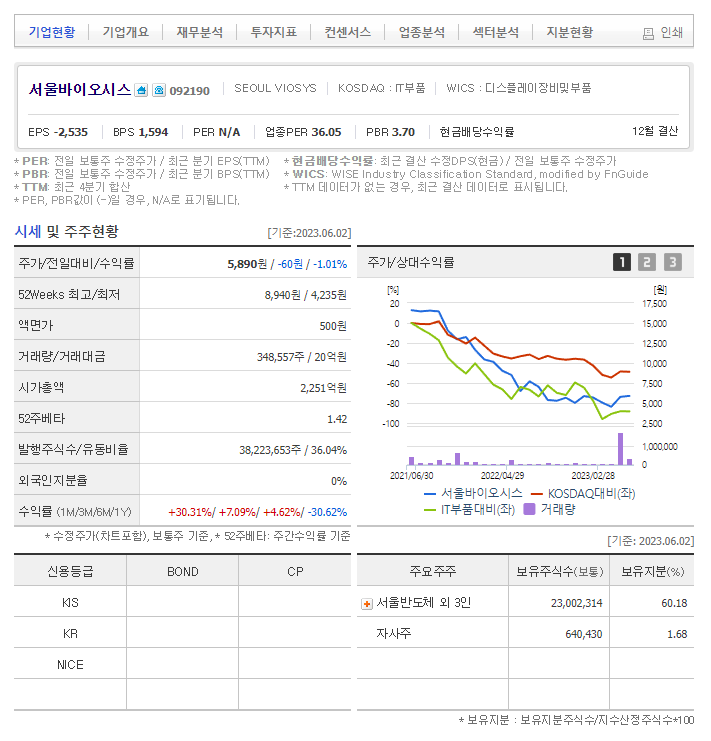
Task: Click the 시가총액 2,251억원 value
Action: coord(324,388)
